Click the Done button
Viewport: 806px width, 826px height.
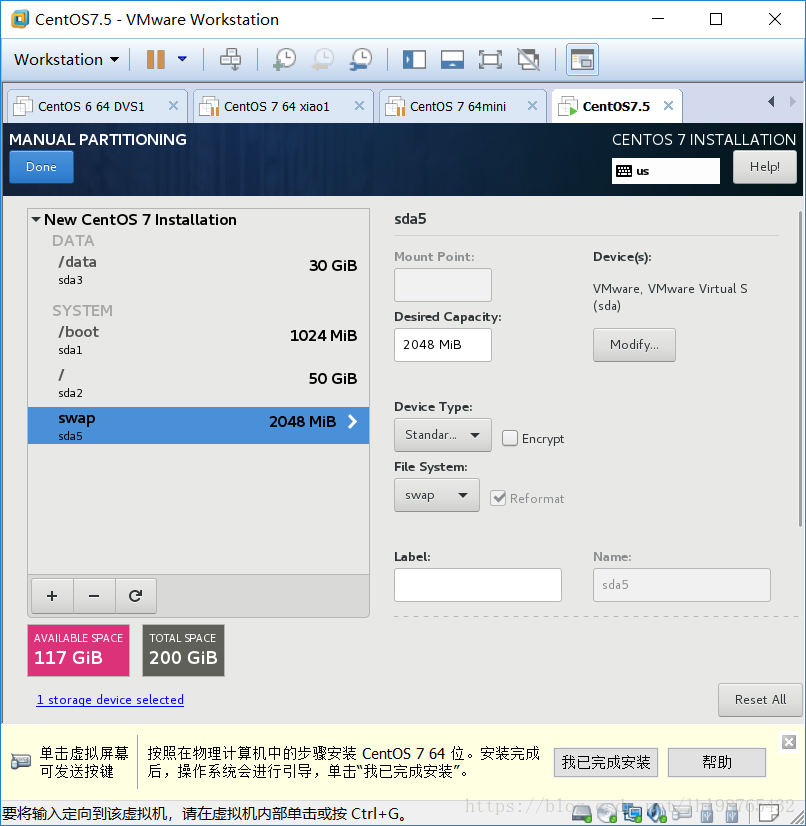42,167
